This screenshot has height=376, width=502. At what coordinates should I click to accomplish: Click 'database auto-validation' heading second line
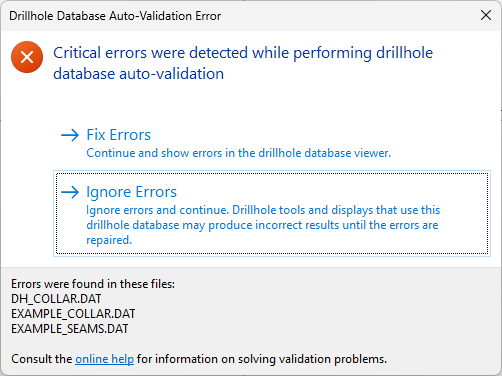coord(138,74)
